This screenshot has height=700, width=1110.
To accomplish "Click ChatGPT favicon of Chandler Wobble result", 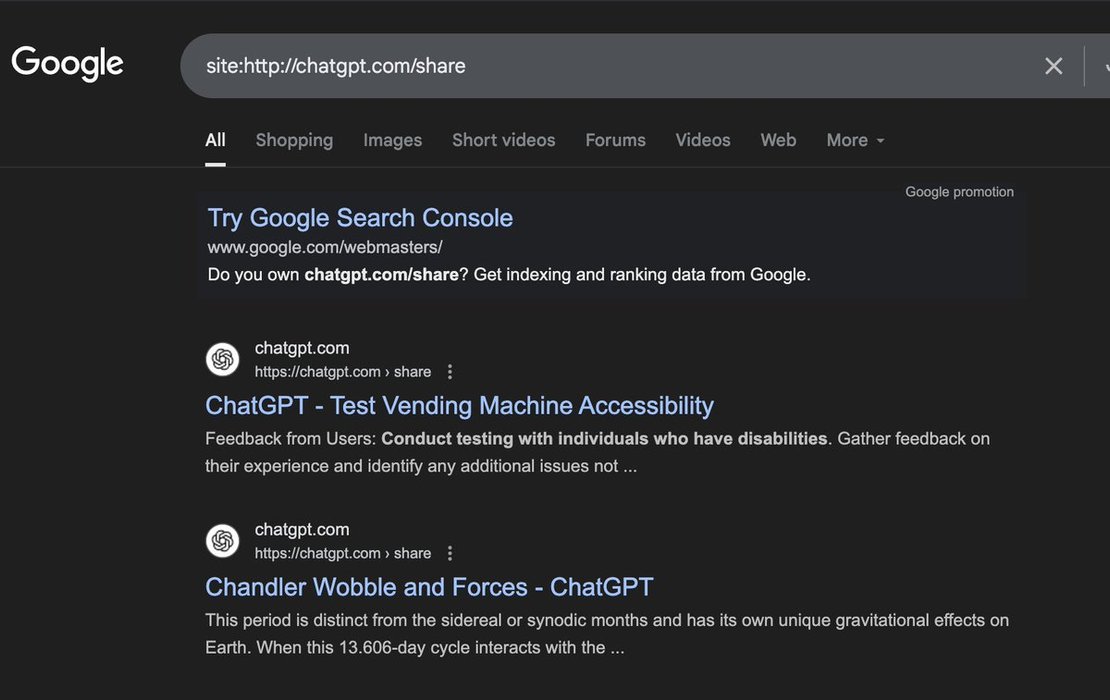I will (x=223, y=541).
